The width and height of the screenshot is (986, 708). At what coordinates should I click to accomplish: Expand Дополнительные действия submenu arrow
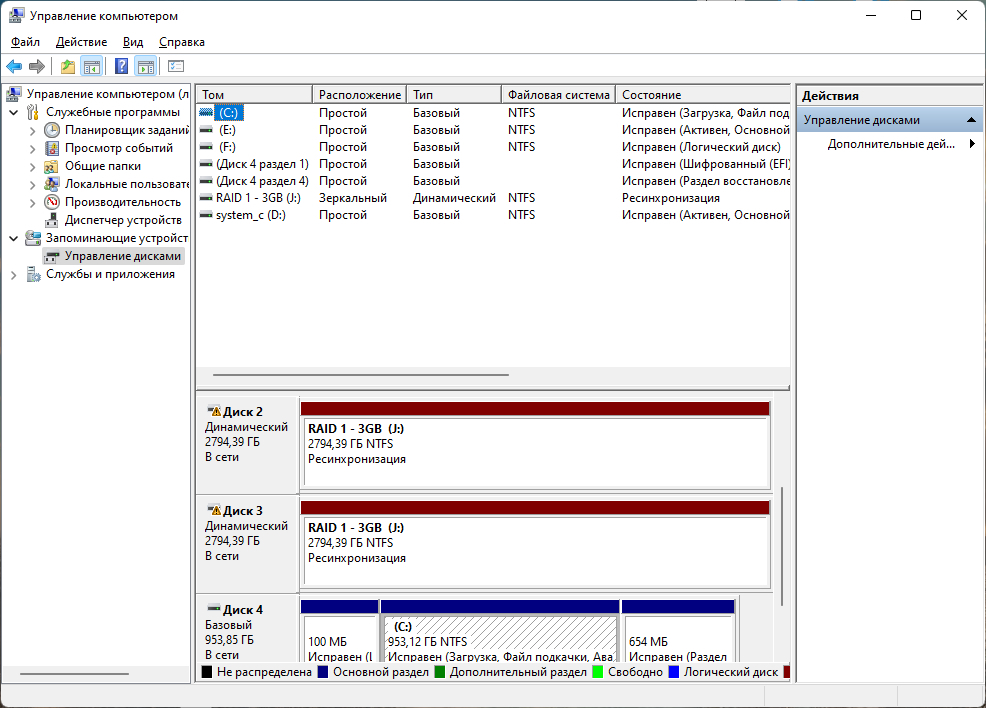click(x=972, y=144)
